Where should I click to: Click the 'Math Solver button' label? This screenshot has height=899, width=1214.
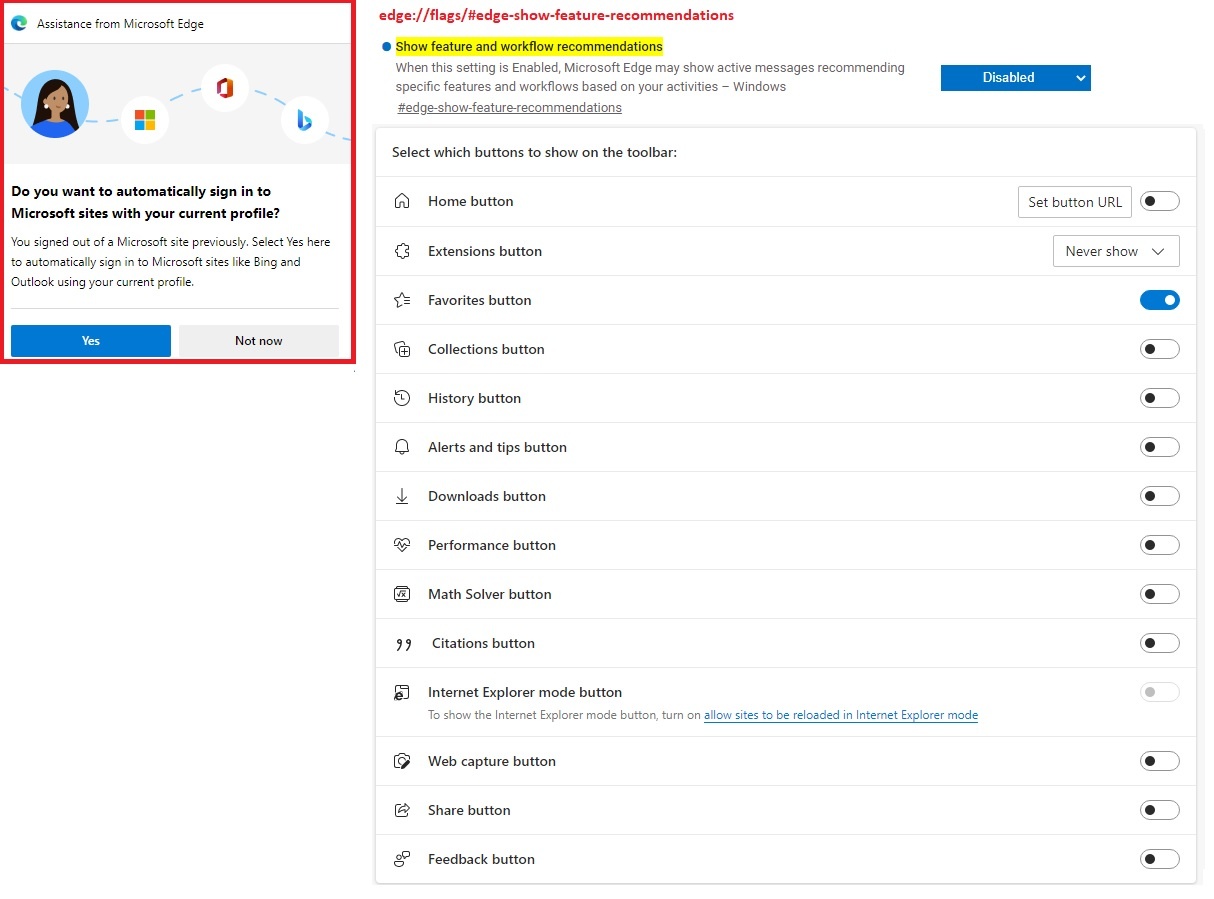pyautogui.click(x=490, y=594)
